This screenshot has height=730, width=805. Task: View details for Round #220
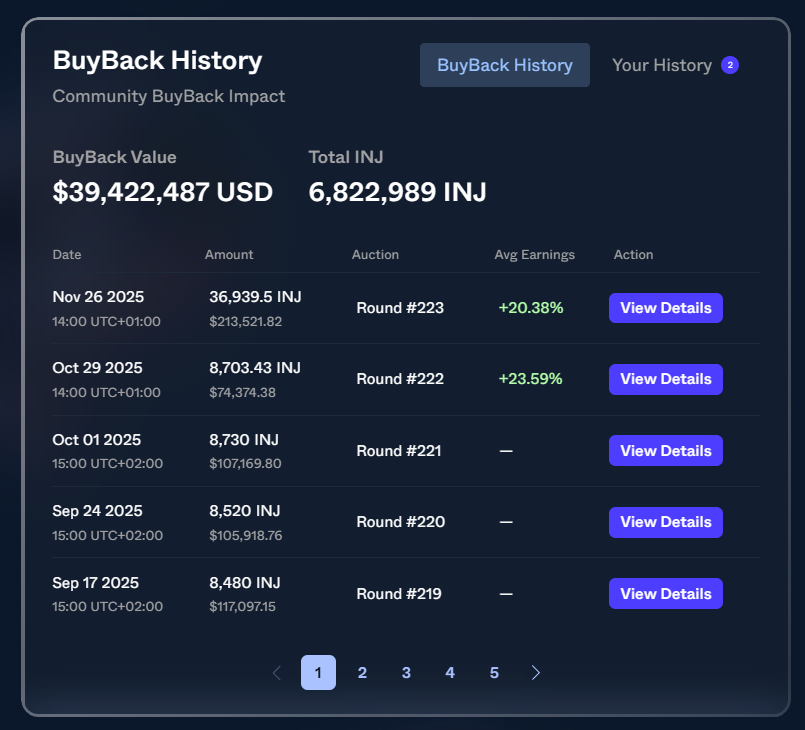click(x=665, y=521)
